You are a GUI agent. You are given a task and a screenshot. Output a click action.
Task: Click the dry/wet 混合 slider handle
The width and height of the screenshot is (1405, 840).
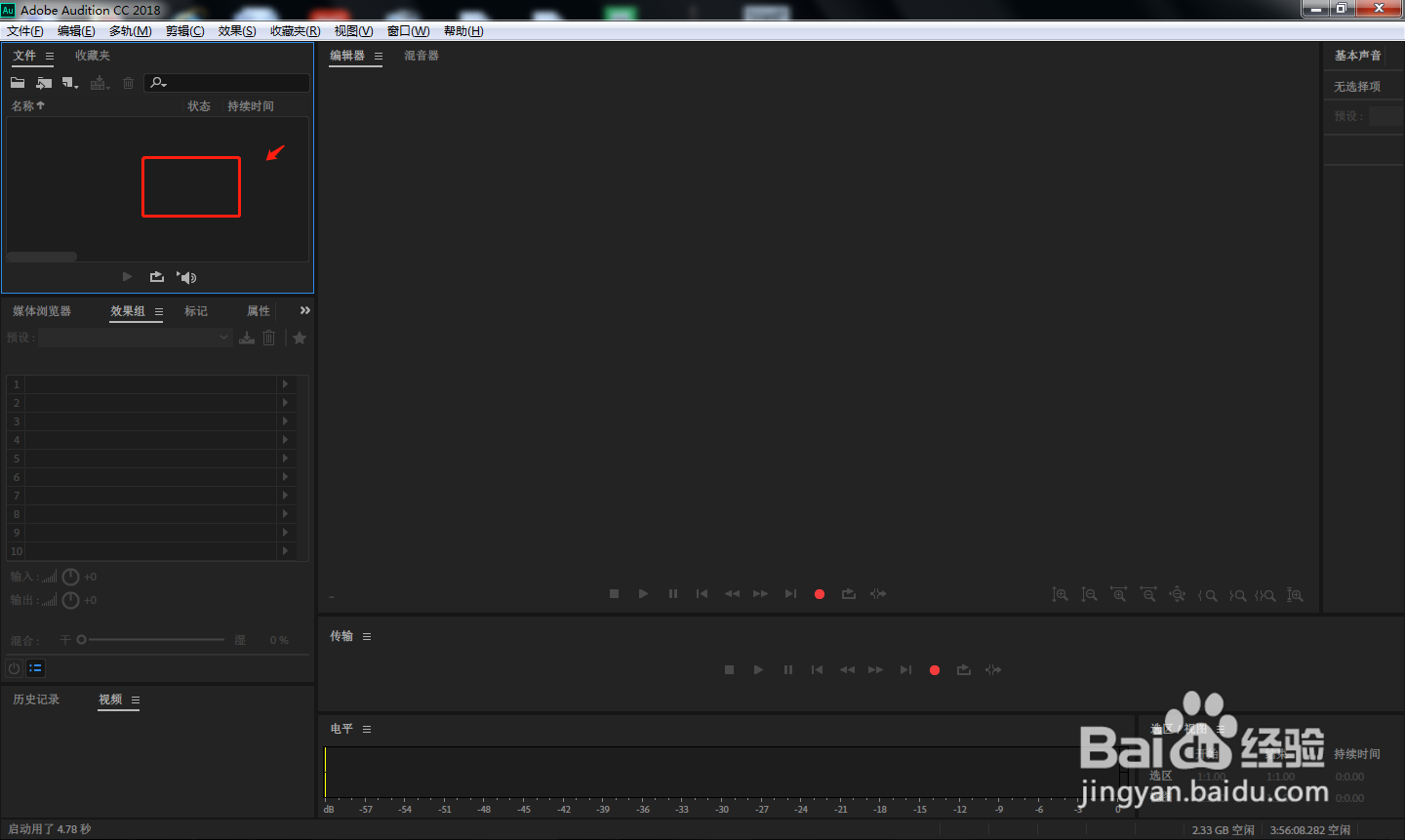click(x=81, y=640)
